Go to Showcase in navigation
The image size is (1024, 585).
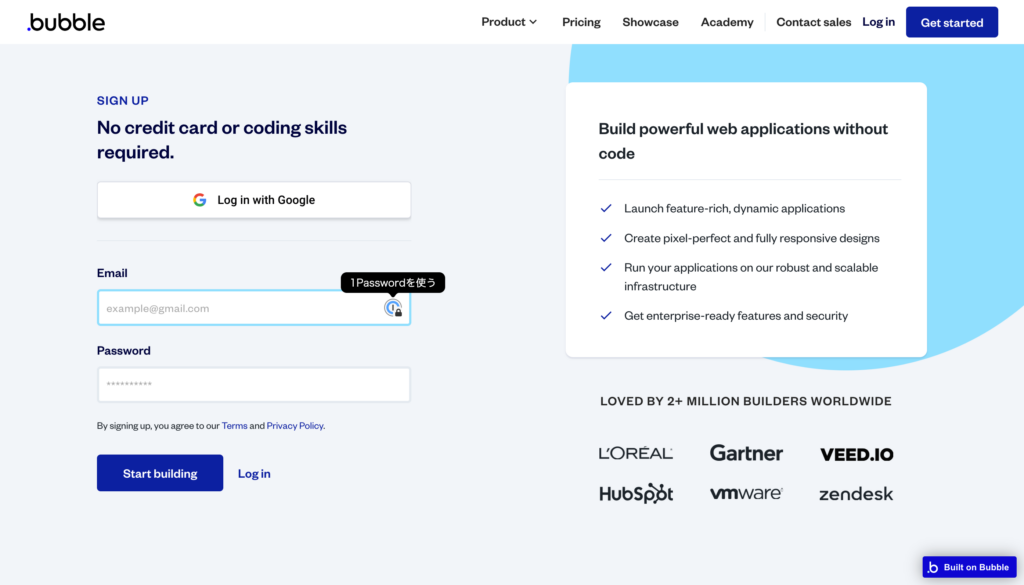tap(650, 22)
